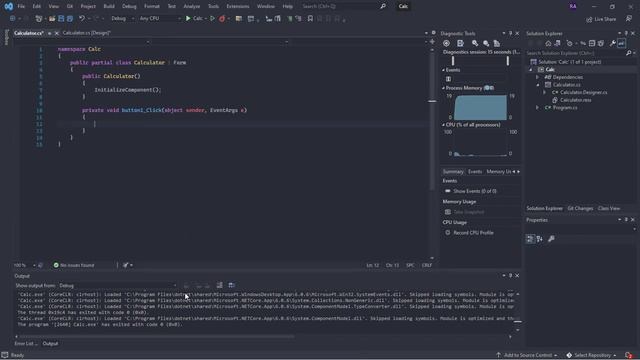Click Solution Explorer switch views icon
Viewport: 640px width, 360px height.
557,43
